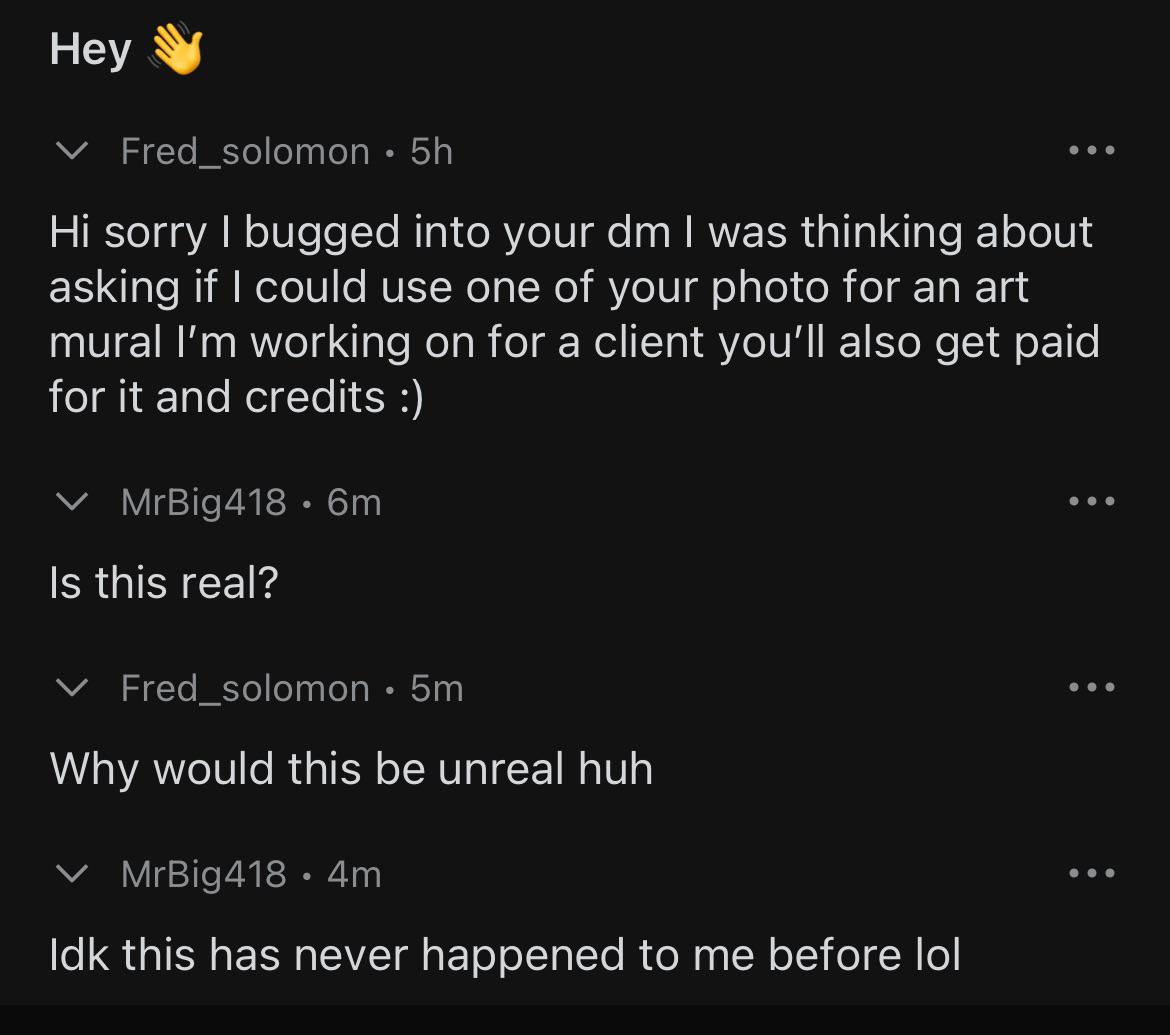The height and width of the screenshot is (1035, 1170).
Task: Click the "Hey" message text
Action: tap(90, 49)
